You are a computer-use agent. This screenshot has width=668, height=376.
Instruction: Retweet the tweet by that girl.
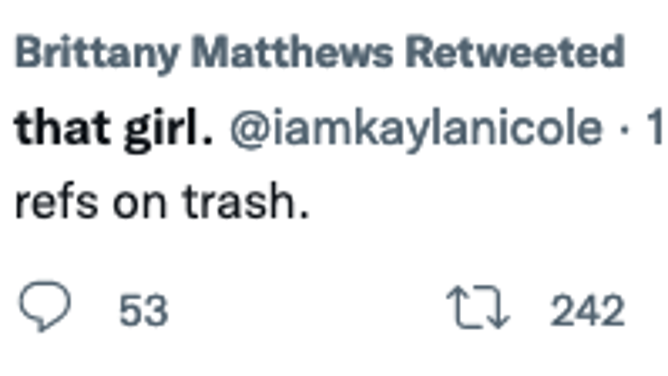(x=478, y=307)
